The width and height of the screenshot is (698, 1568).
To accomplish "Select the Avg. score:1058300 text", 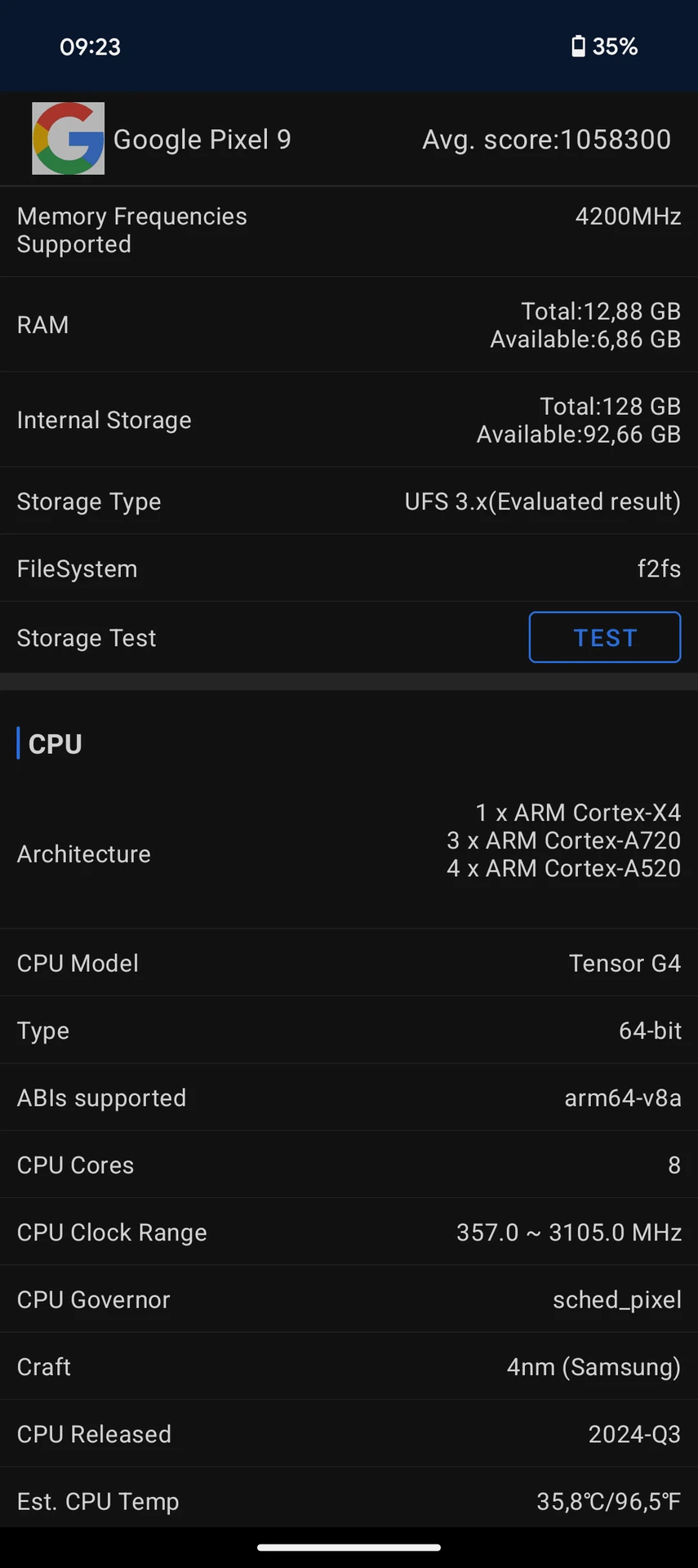I will point(546,140).
